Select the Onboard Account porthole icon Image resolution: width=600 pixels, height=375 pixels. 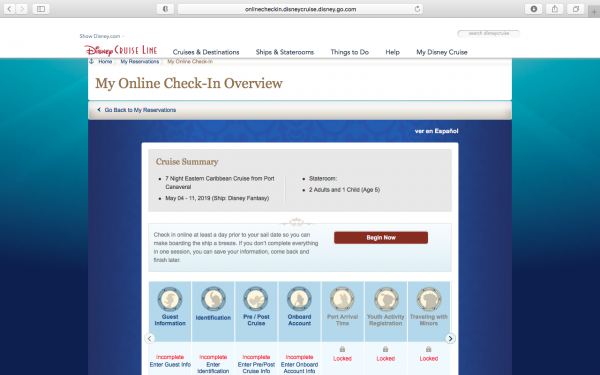[299, 299]
